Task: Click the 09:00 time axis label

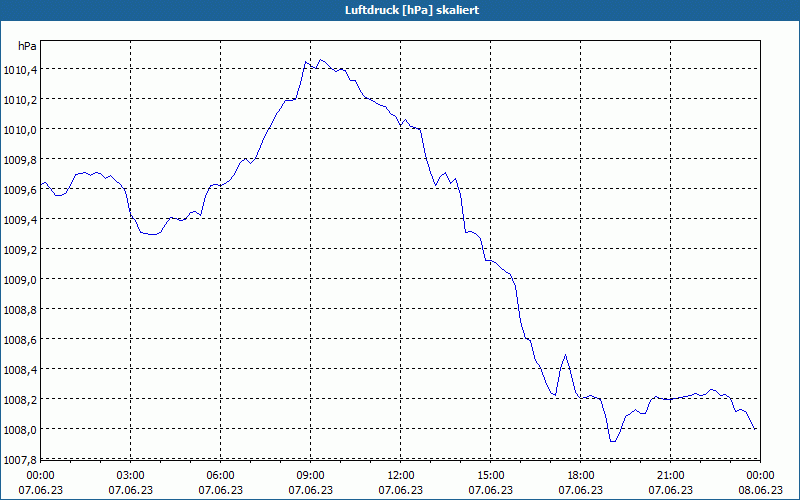Action: 311,476
